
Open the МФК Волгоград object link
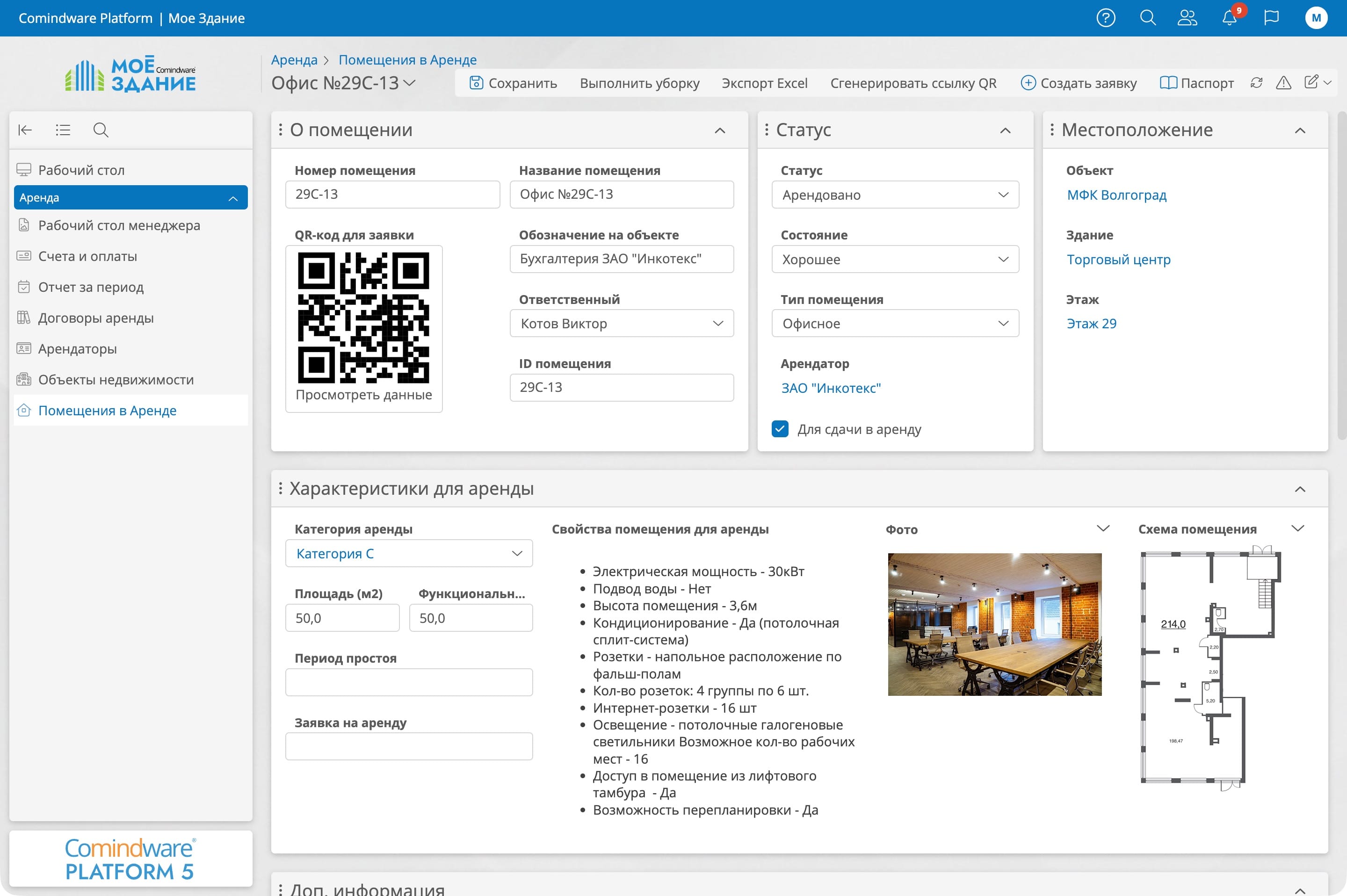[x=1116, y=195]
